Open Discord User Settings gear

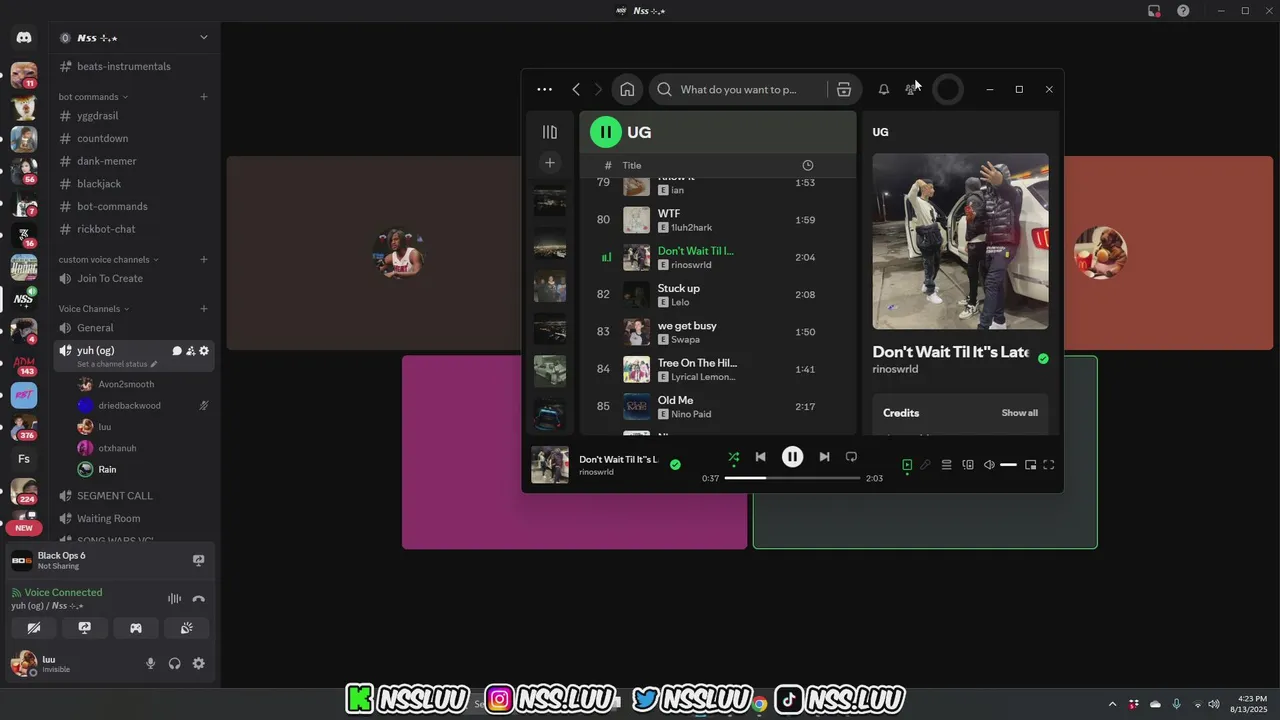click(198, 663)
